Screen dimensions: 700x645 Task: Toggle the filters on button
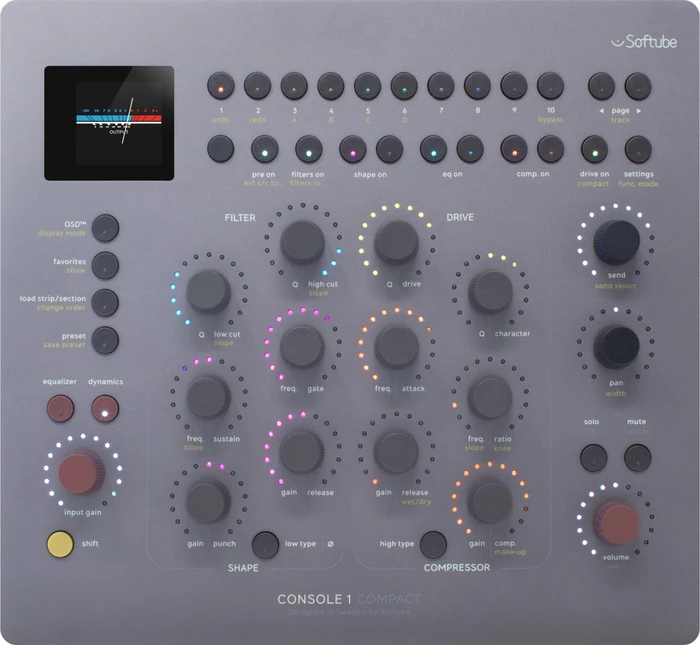tap(308, 150)
